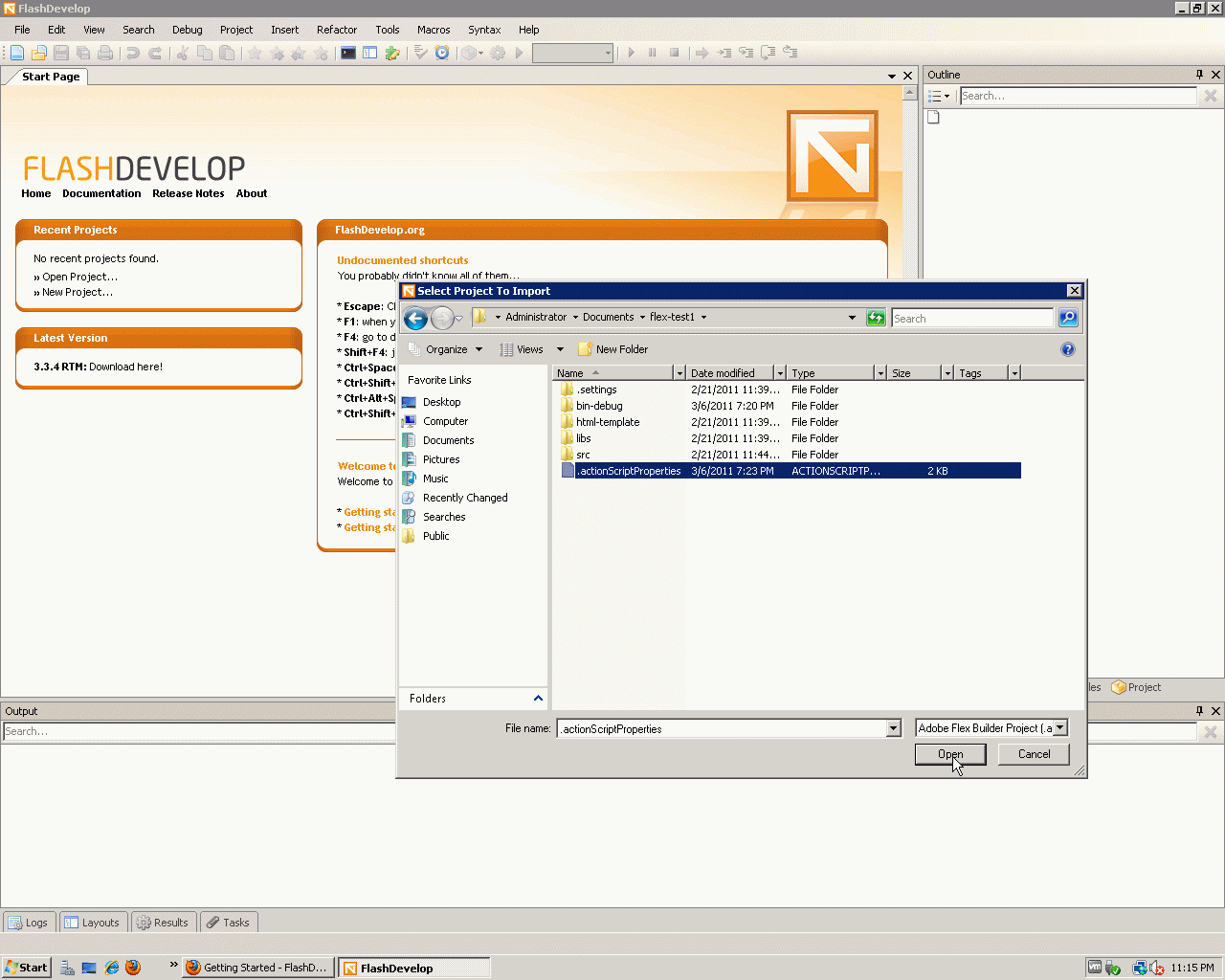Select the libs folder
Screen dimensions: 1225x980
(584, 438)
